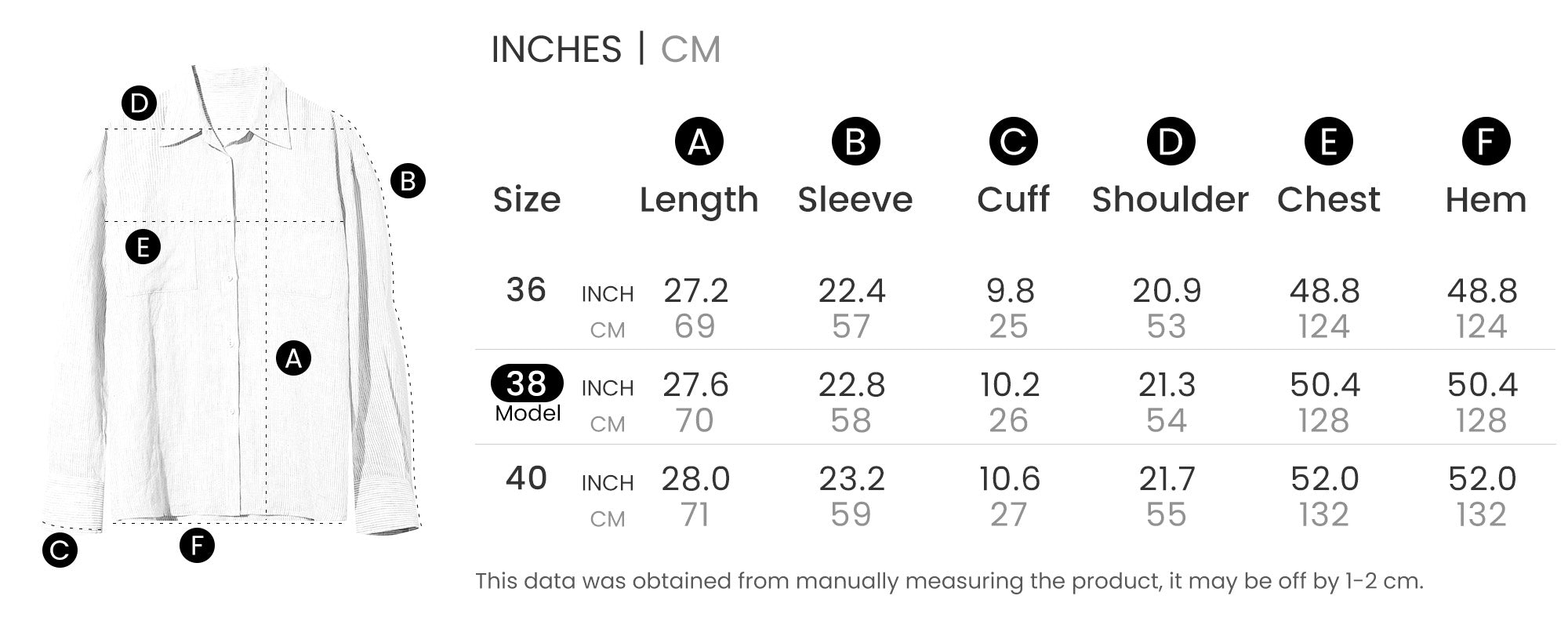
Task: Click the C icon above Cuff column
Action: pyautogui.click(x=1013, y=142)
